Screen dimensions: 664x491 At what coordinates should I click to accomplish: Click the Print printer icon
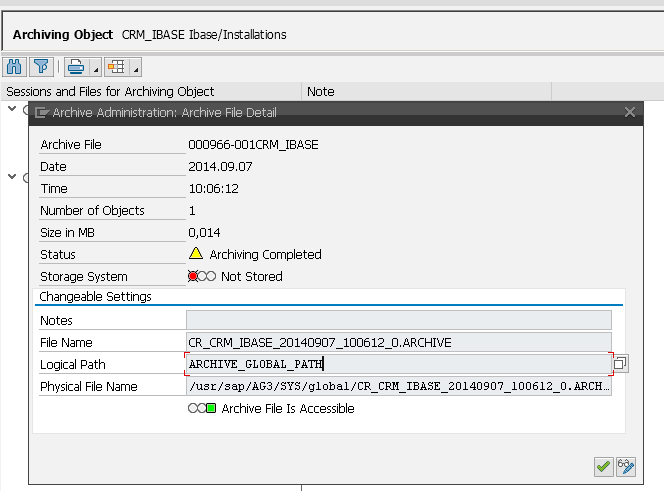77,67
